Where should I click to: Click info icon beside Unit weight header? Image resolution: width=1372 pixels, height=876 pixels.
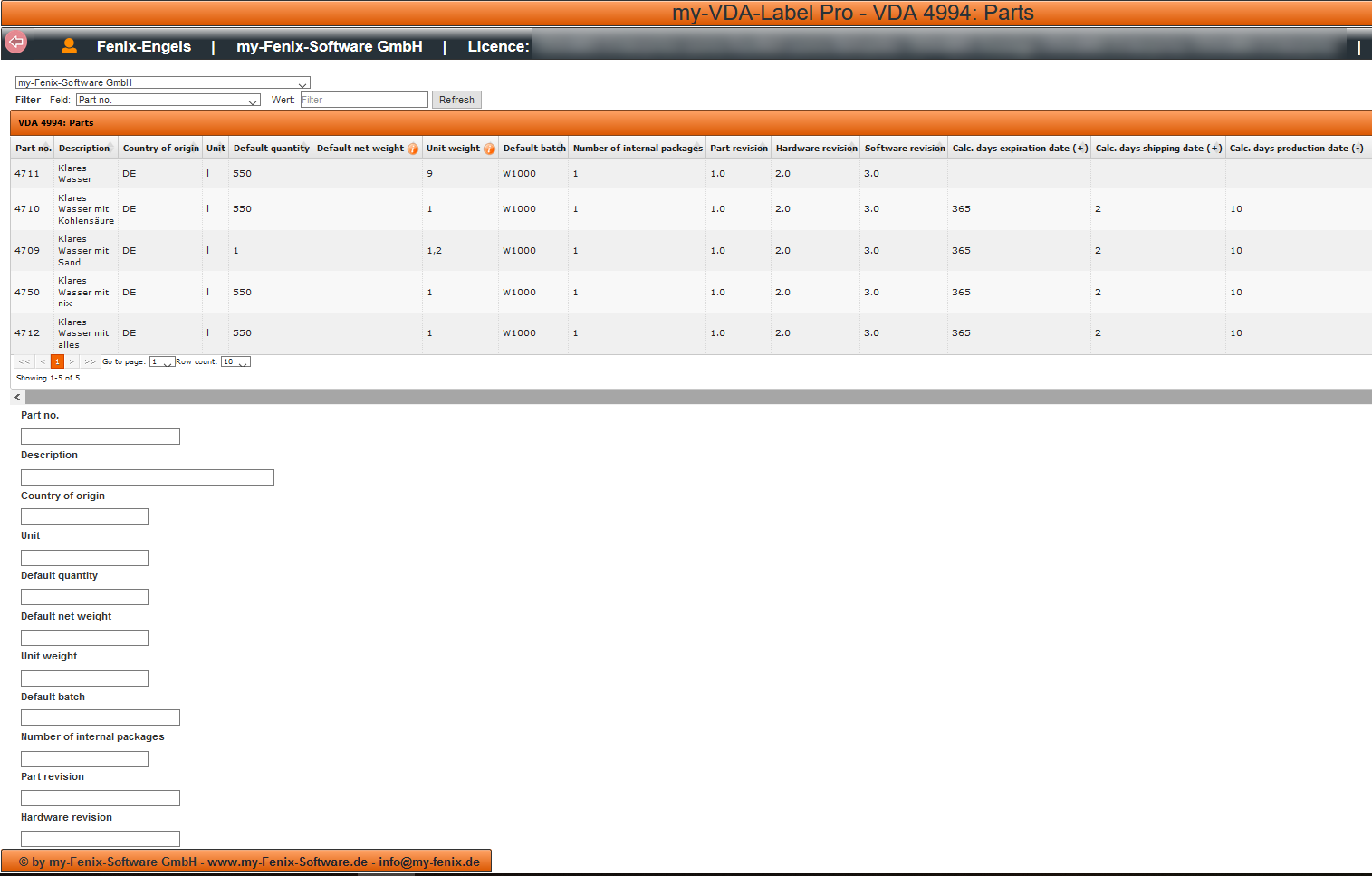pyautogui.click(x=489, y=149)
